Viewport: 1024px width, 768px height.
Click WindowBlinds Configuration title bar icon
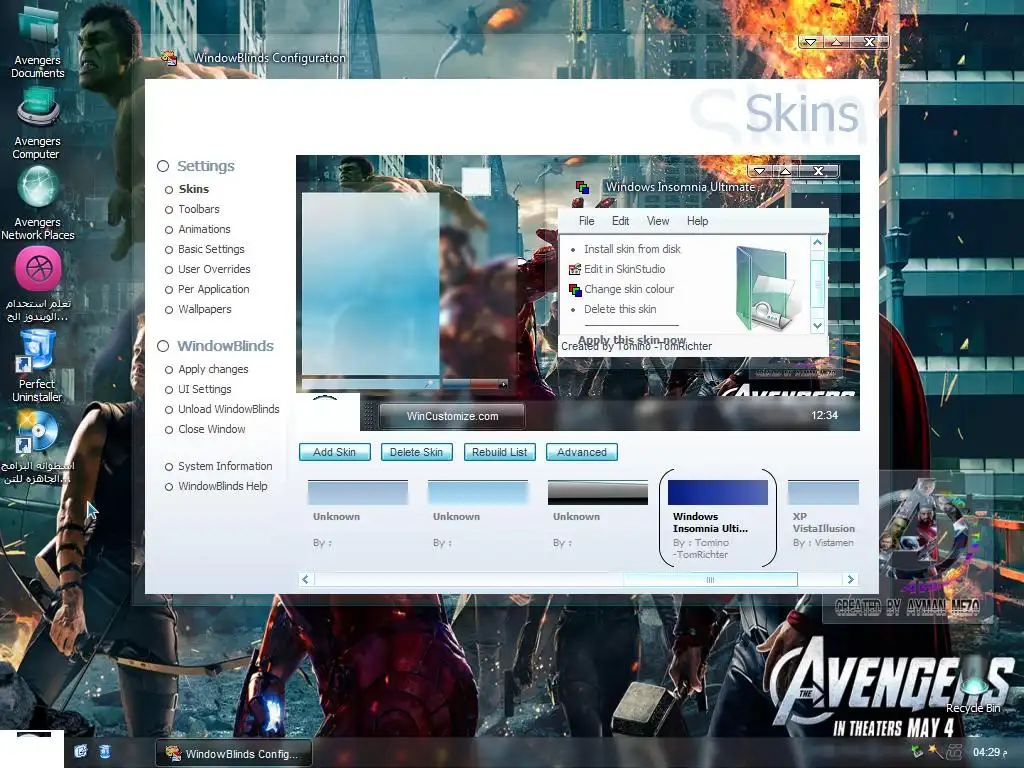(170, 58)
